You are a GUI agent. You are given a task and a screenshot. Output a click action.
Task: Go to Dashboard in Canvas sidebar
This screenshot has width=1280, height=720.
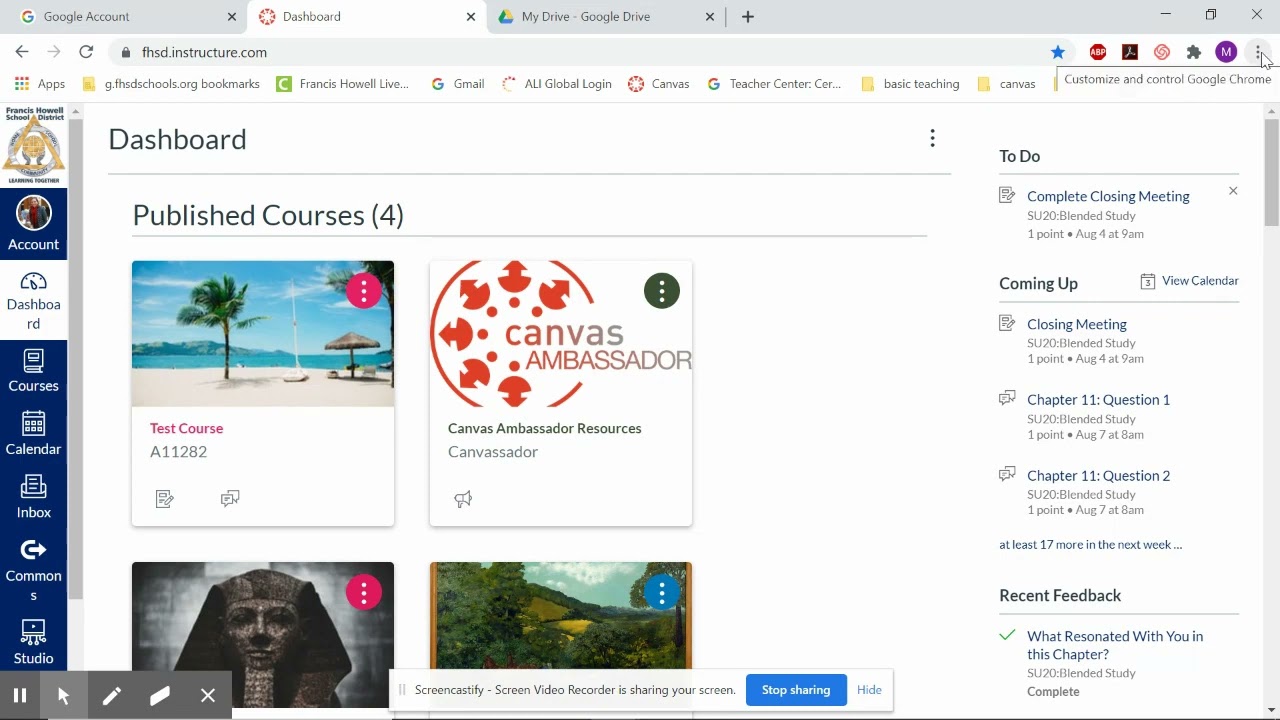coord(33,300)
